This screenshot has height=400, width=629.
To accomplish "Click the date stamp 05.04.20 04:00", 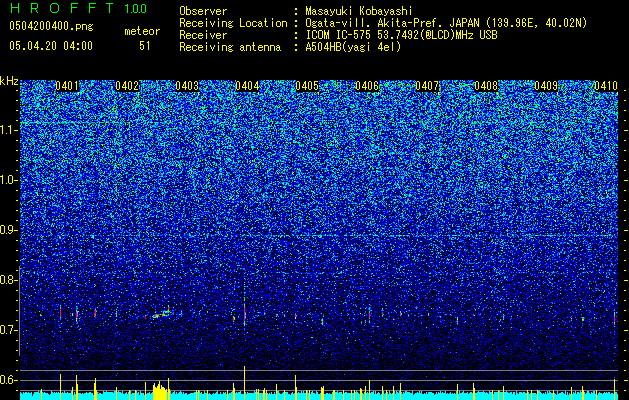I will tap(51, 46).
